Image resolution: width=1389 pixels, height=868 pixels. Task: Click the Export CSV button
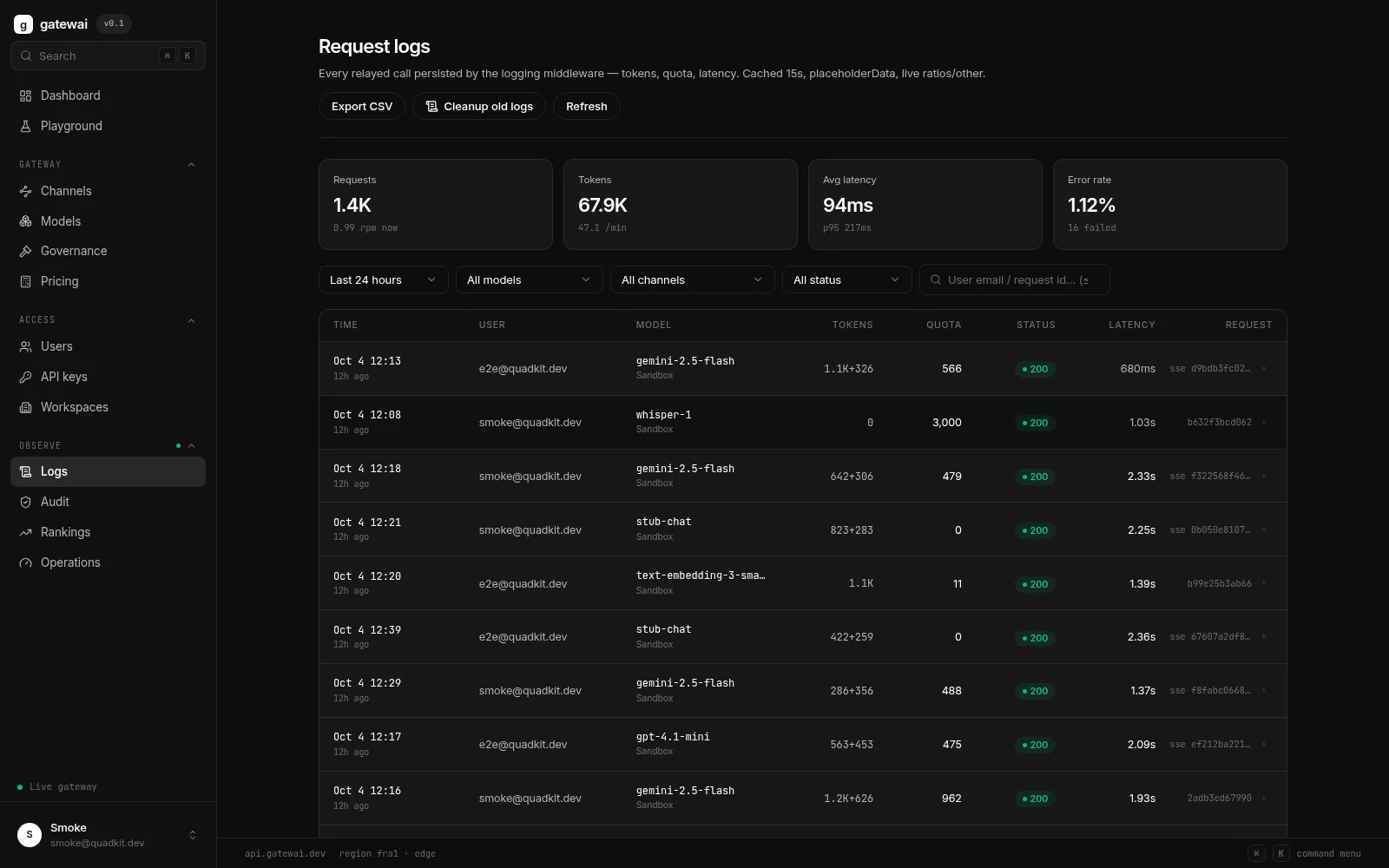pos(362,106)
